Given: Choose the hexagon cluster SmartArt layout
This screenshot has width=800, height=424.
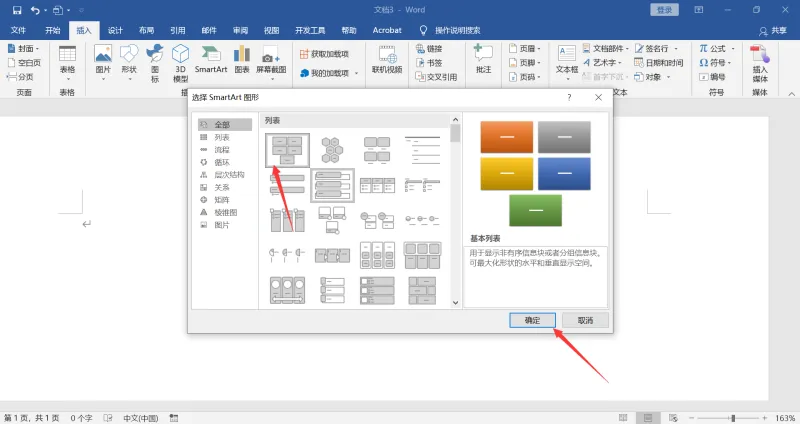Looking at the screenshot, I should pyautogui.click(x=332, y=150).
